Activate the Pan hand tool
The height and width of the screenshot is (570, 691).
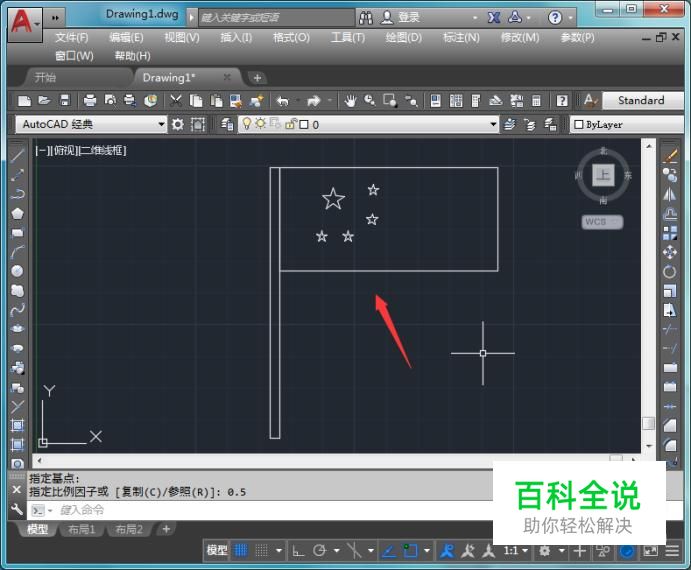click(x=350, y=101)
